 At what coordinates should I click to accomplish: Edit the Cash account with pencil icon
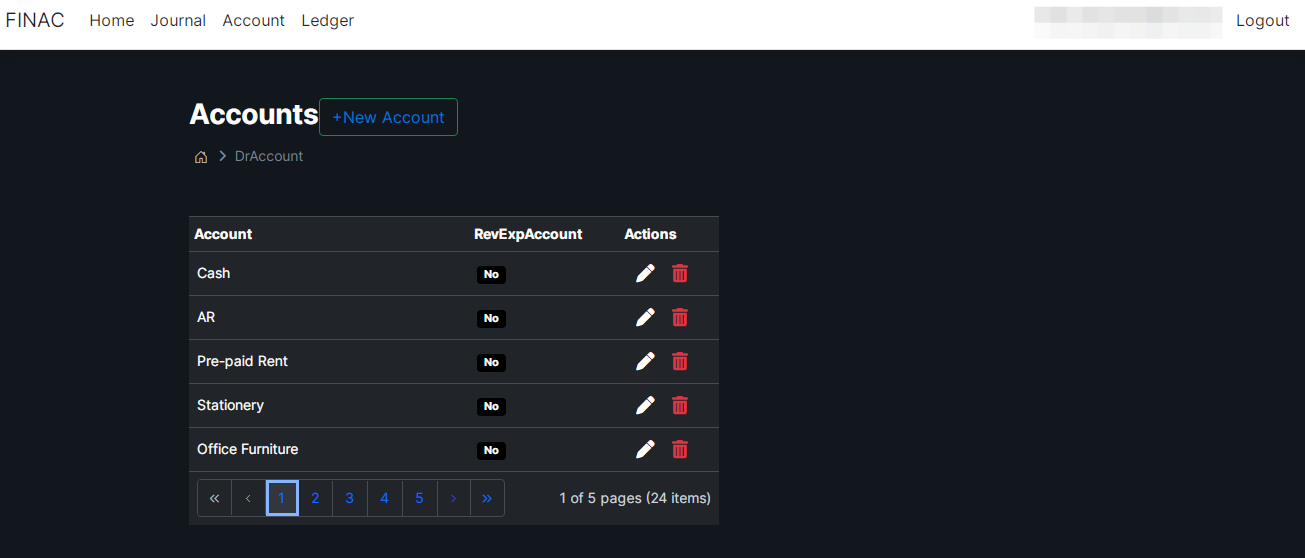[645, 273]
